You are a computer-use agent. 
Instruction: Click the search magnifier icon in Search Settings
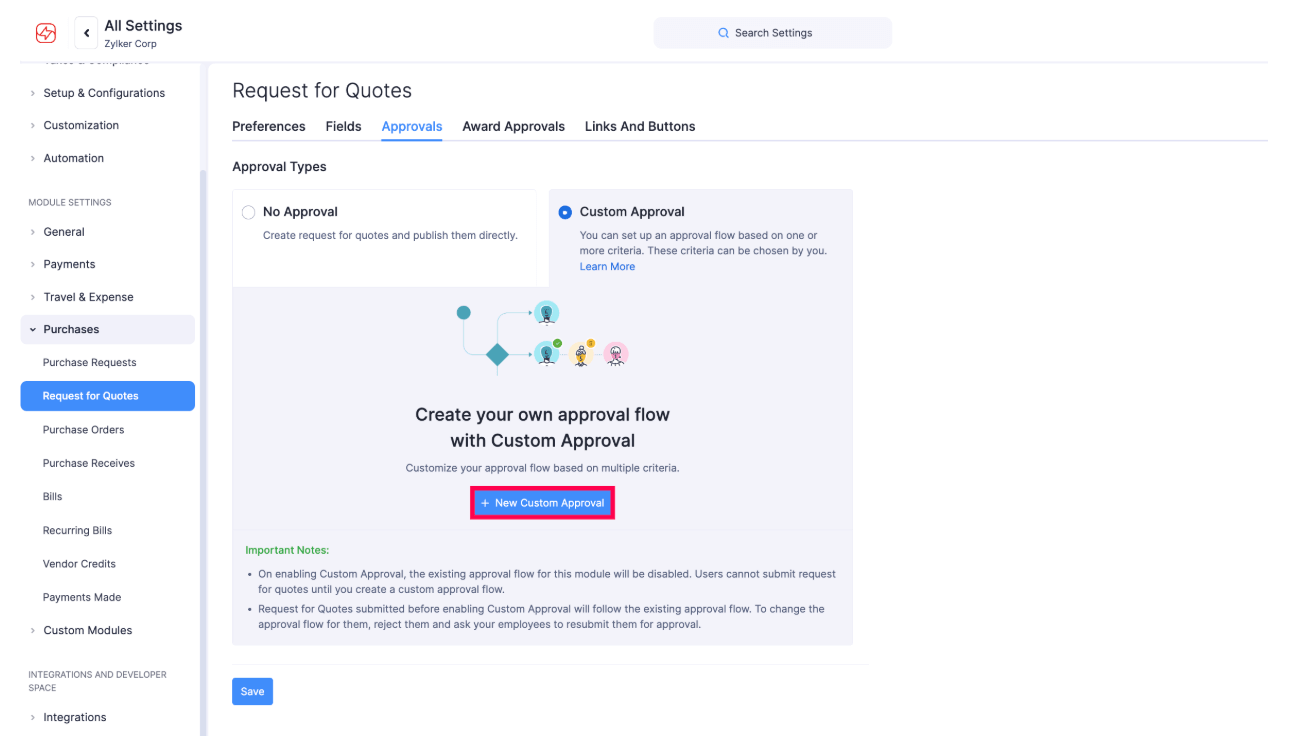(723, 32)
